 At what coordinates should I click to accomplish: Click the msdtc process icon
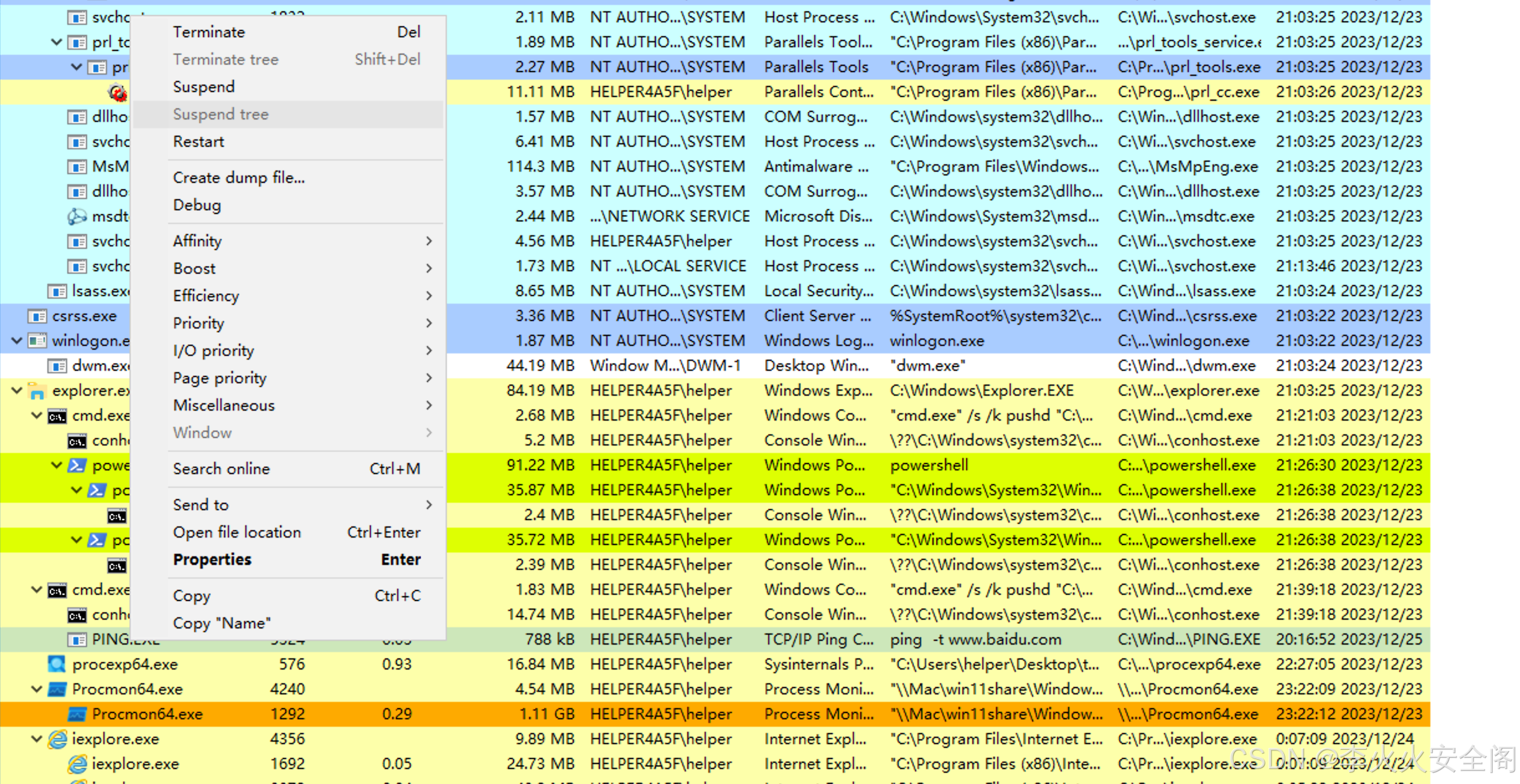click(77, 217)
